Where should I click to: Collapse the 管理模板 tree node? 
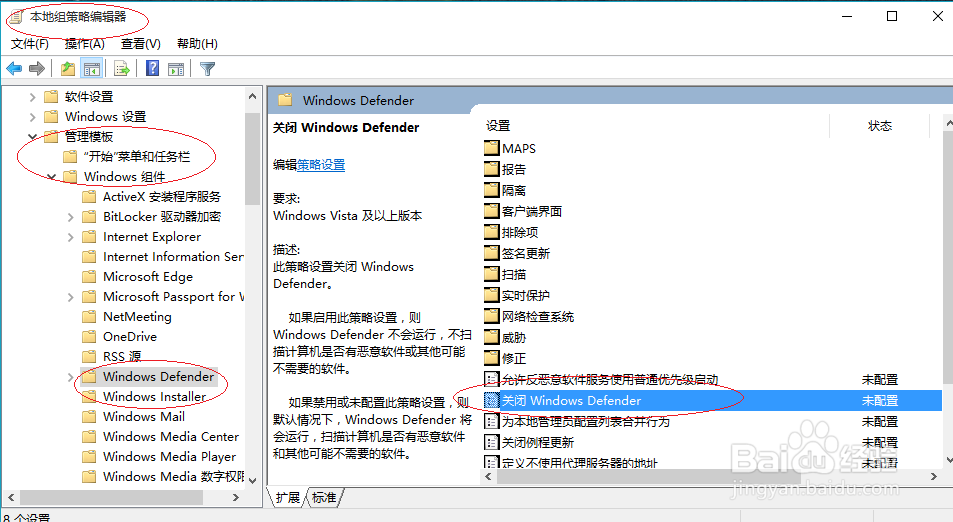tap(33, 136)
